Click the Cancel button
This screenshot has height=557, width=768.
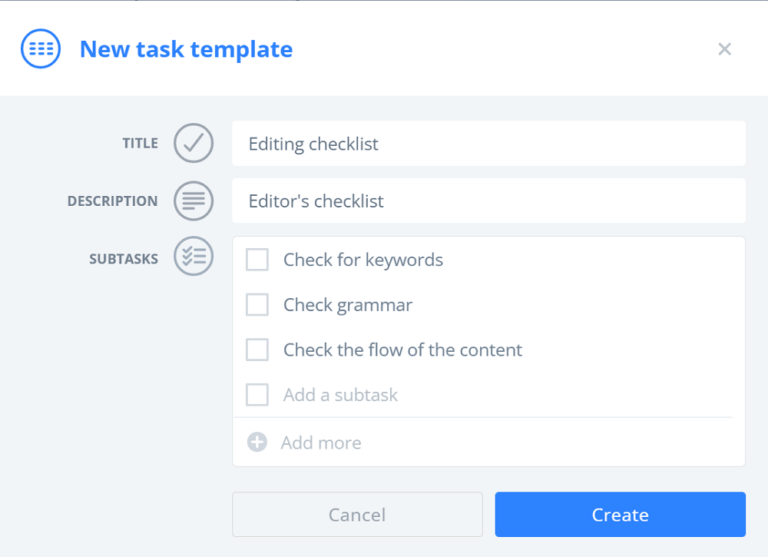pyautogui.click(x=357, y=514)
